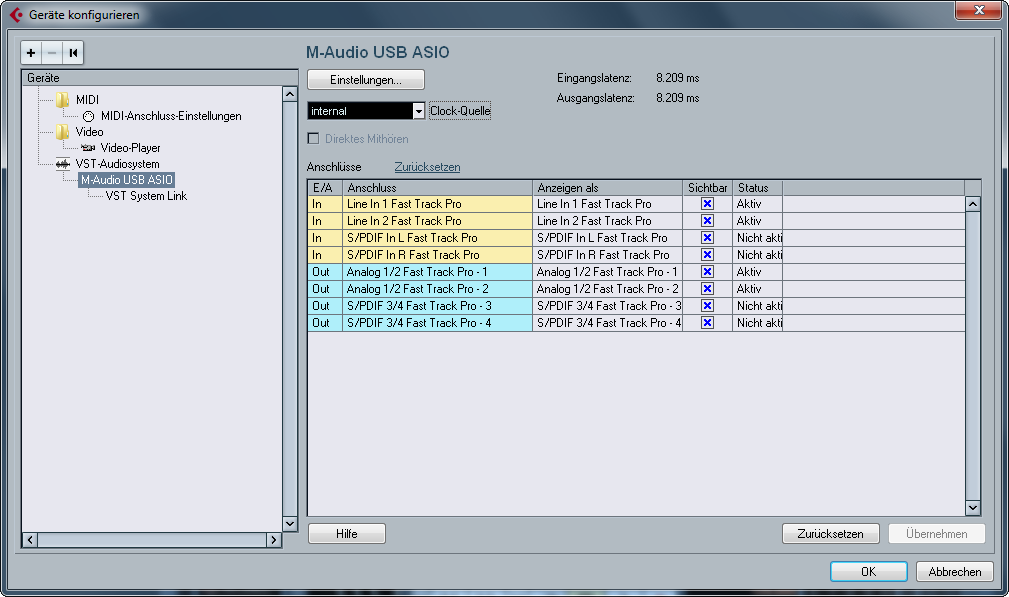Select Anschluss cell Line In 1 Fast Track Pro

pyautogui.click(x=438, y=204)
